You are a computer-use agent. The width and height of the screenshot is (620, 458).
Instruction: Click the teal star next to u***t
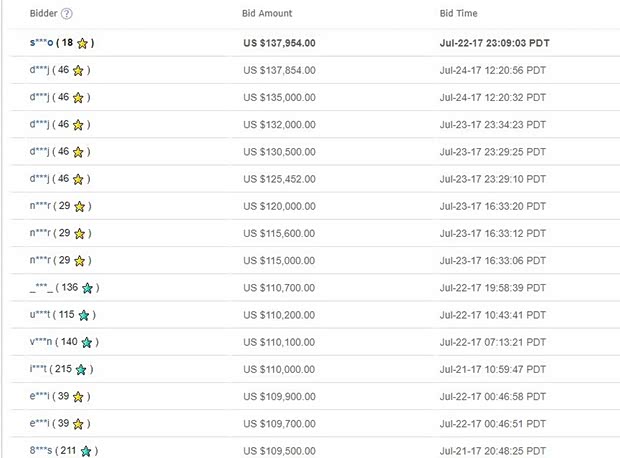tap(84, 315)
